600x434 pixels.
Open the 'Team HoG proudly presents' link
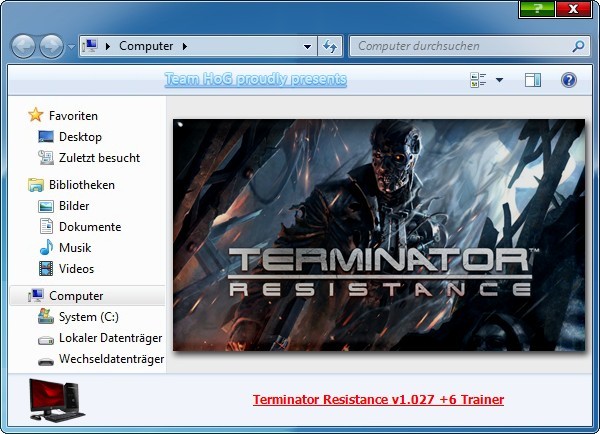click(x=256, y=79)
